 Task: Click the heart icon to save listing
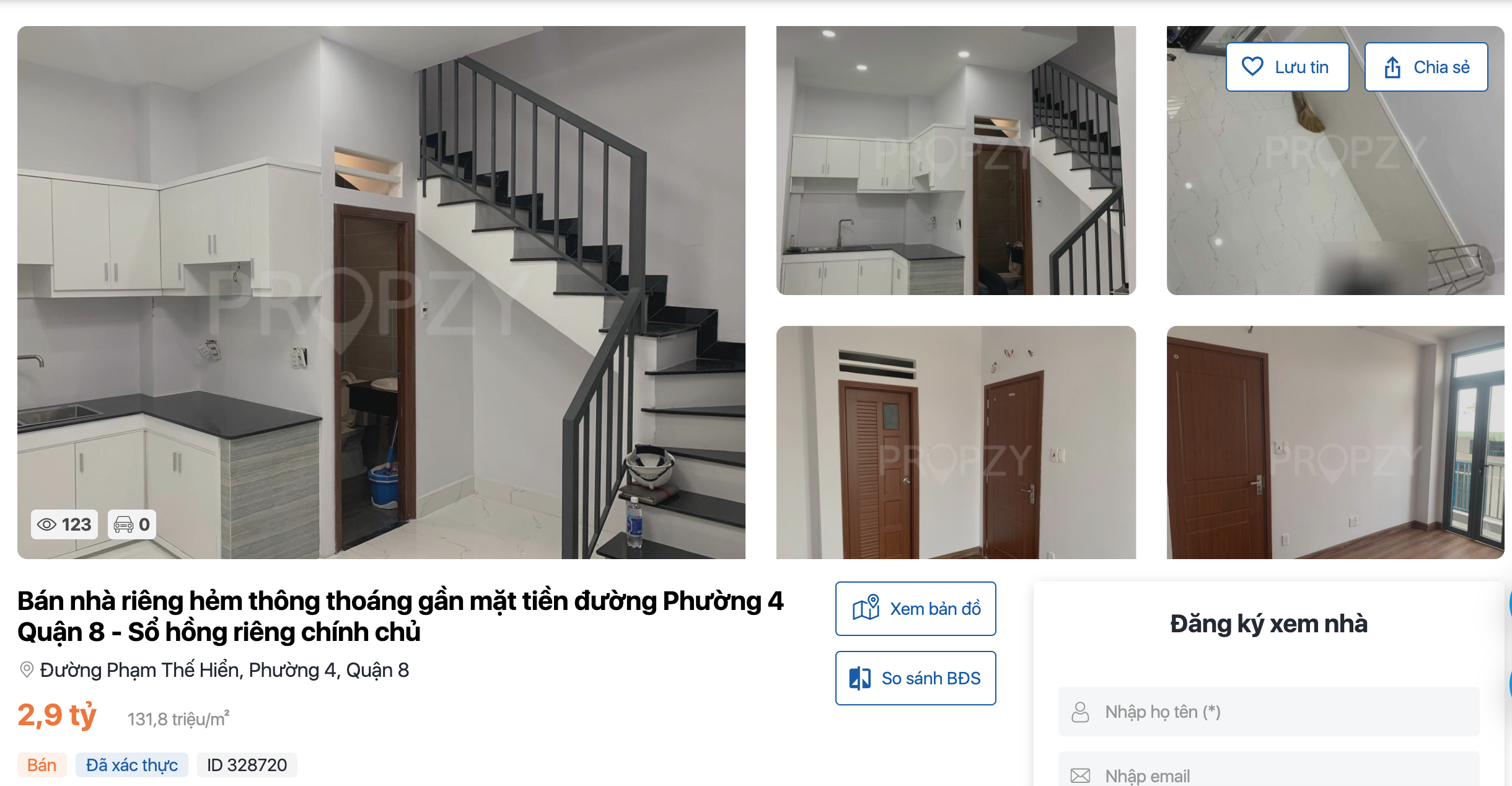tap(1252, 66)
